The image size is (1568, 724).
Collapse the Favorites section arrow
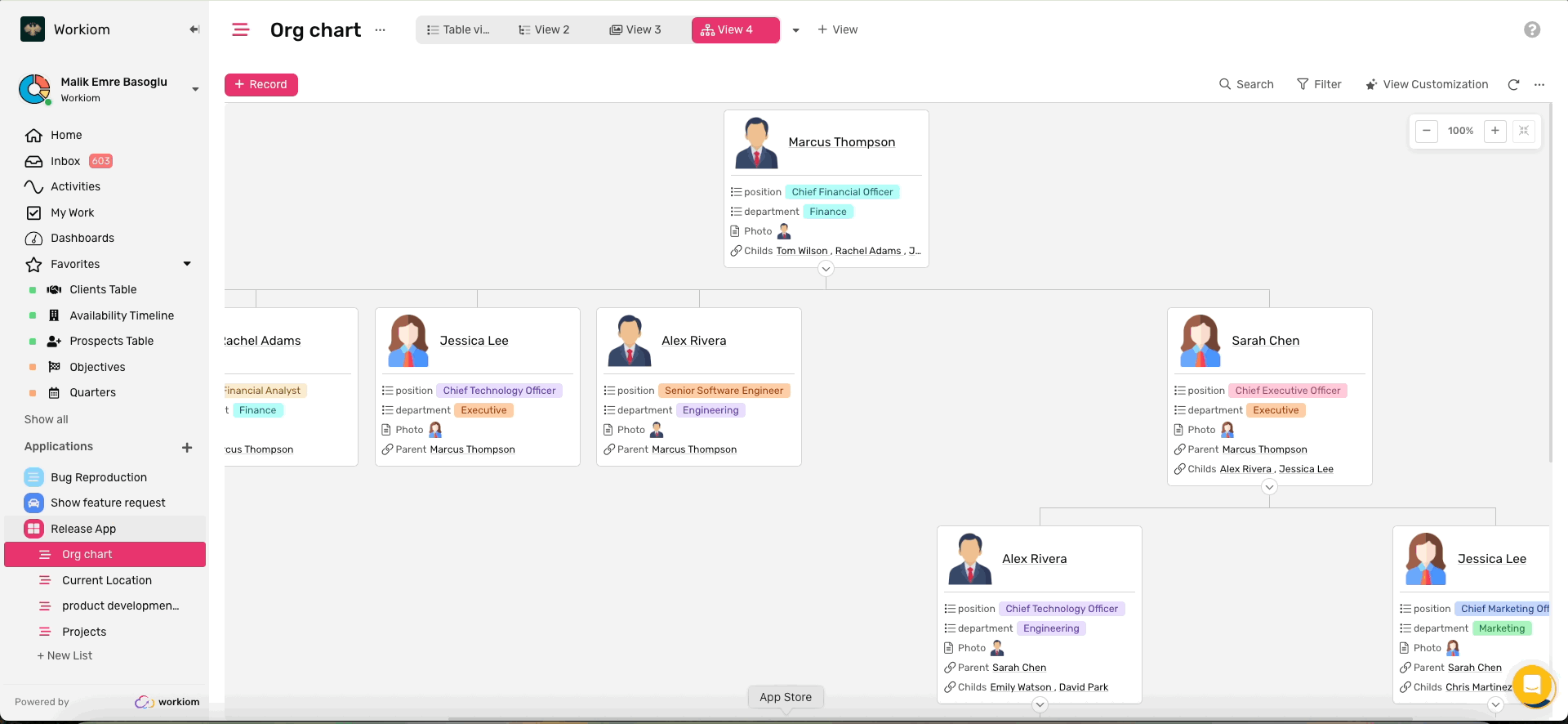(x=187, y=264)
